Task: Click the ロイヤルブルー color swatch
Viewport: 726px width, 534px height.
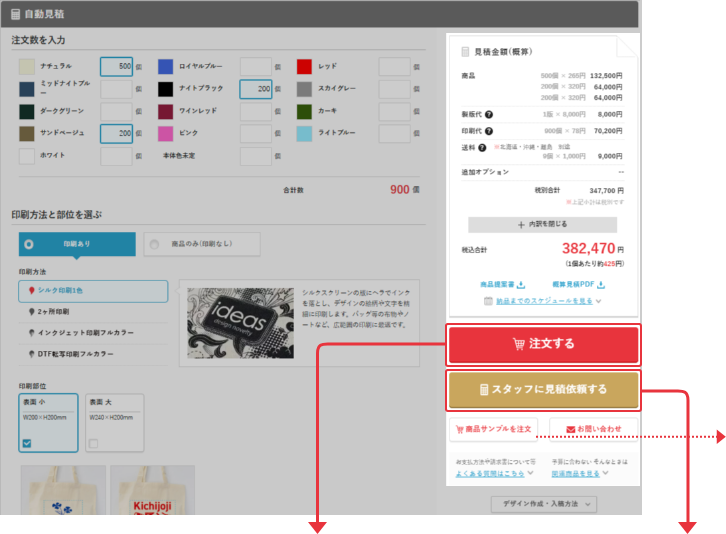Action: pos(165,66)
